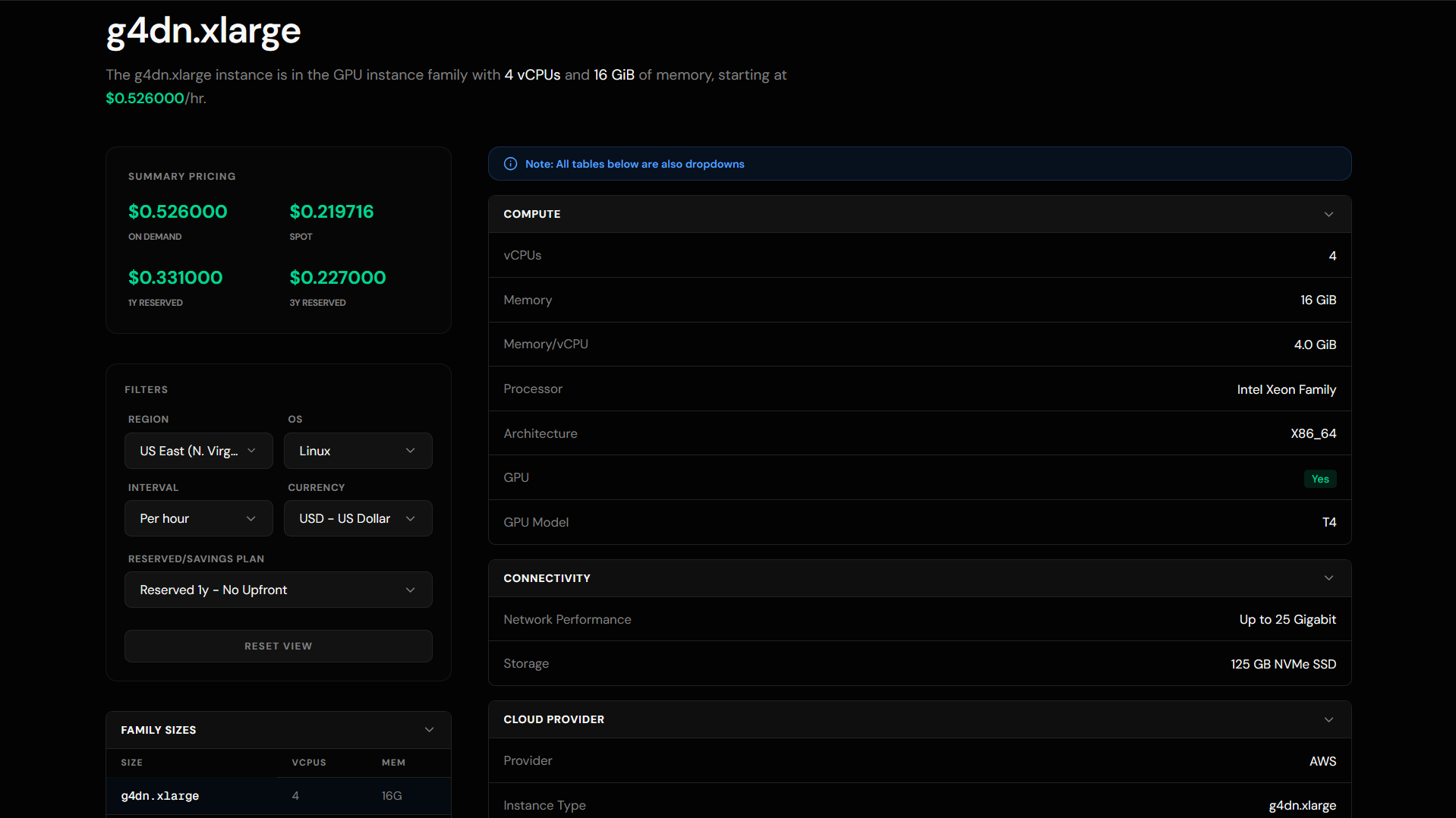Open the OS dropdown showing Linux
1456x818 pixels.
(358, 450)
